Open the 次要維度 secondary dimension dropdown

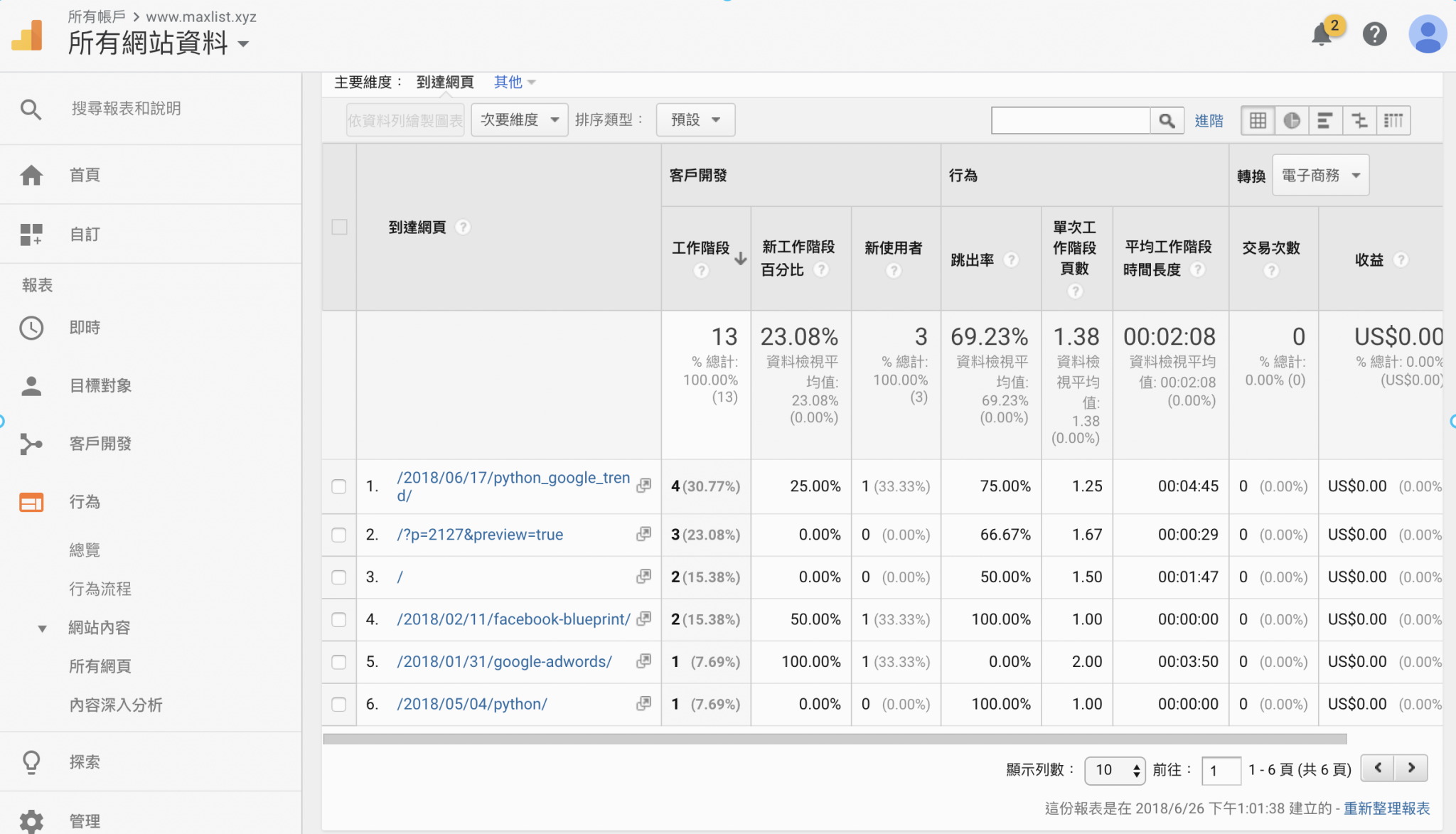(519, 120)
